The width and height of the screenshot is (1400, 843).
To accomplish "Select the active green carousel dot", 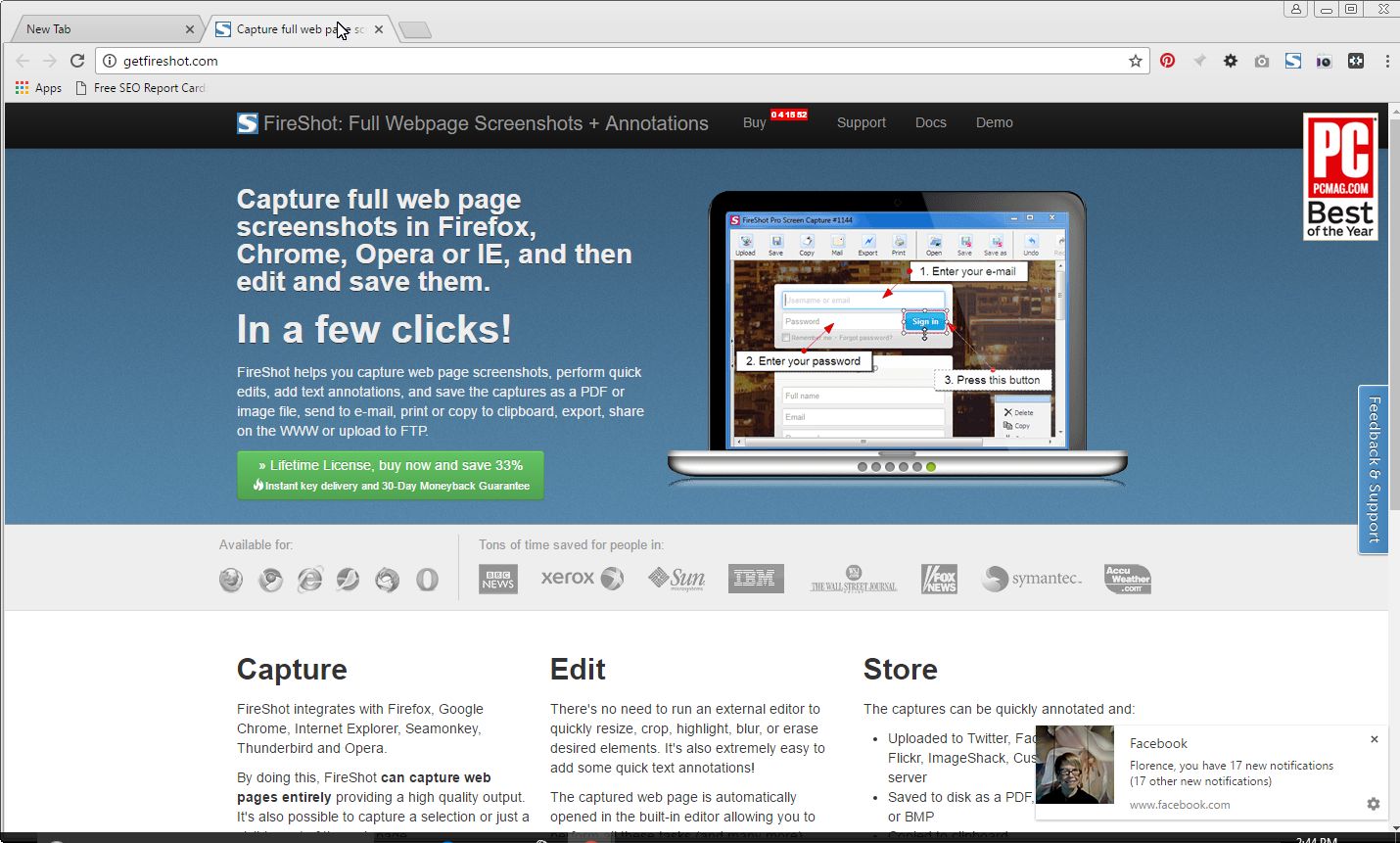I will coord(931,467).
